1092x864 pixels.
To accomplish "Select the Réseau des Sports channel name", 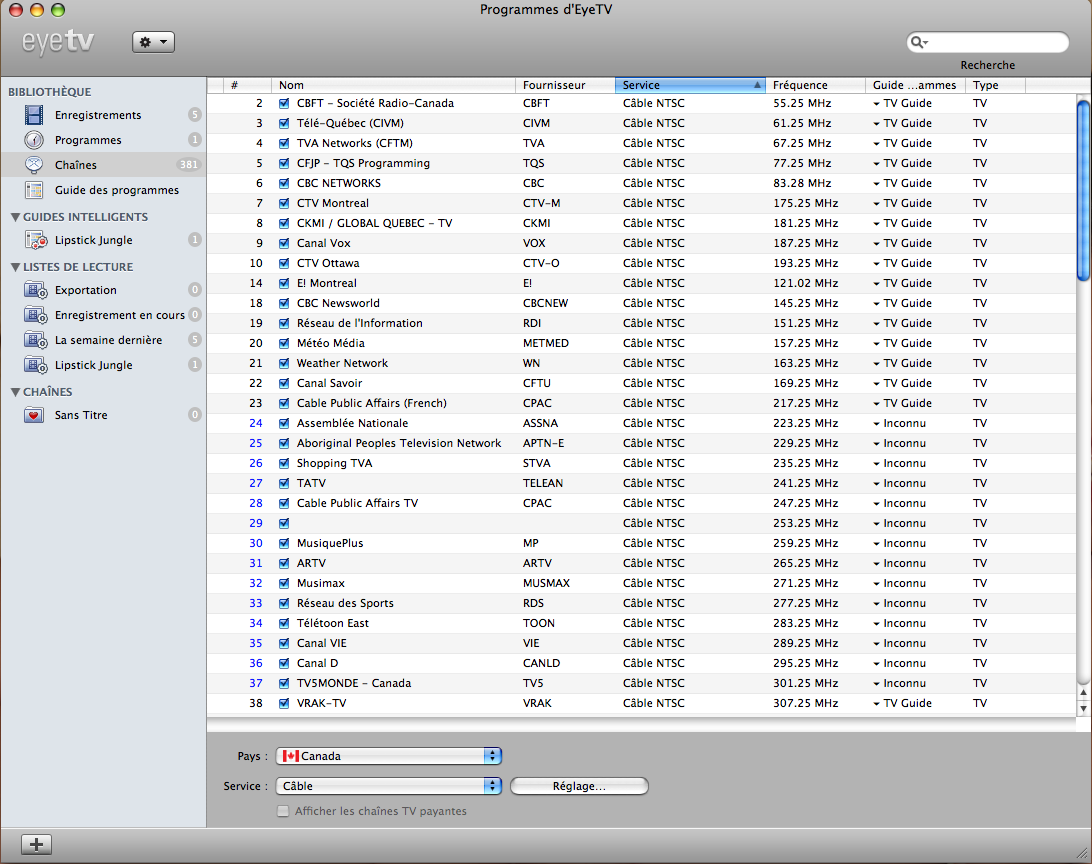I will 345,604.
